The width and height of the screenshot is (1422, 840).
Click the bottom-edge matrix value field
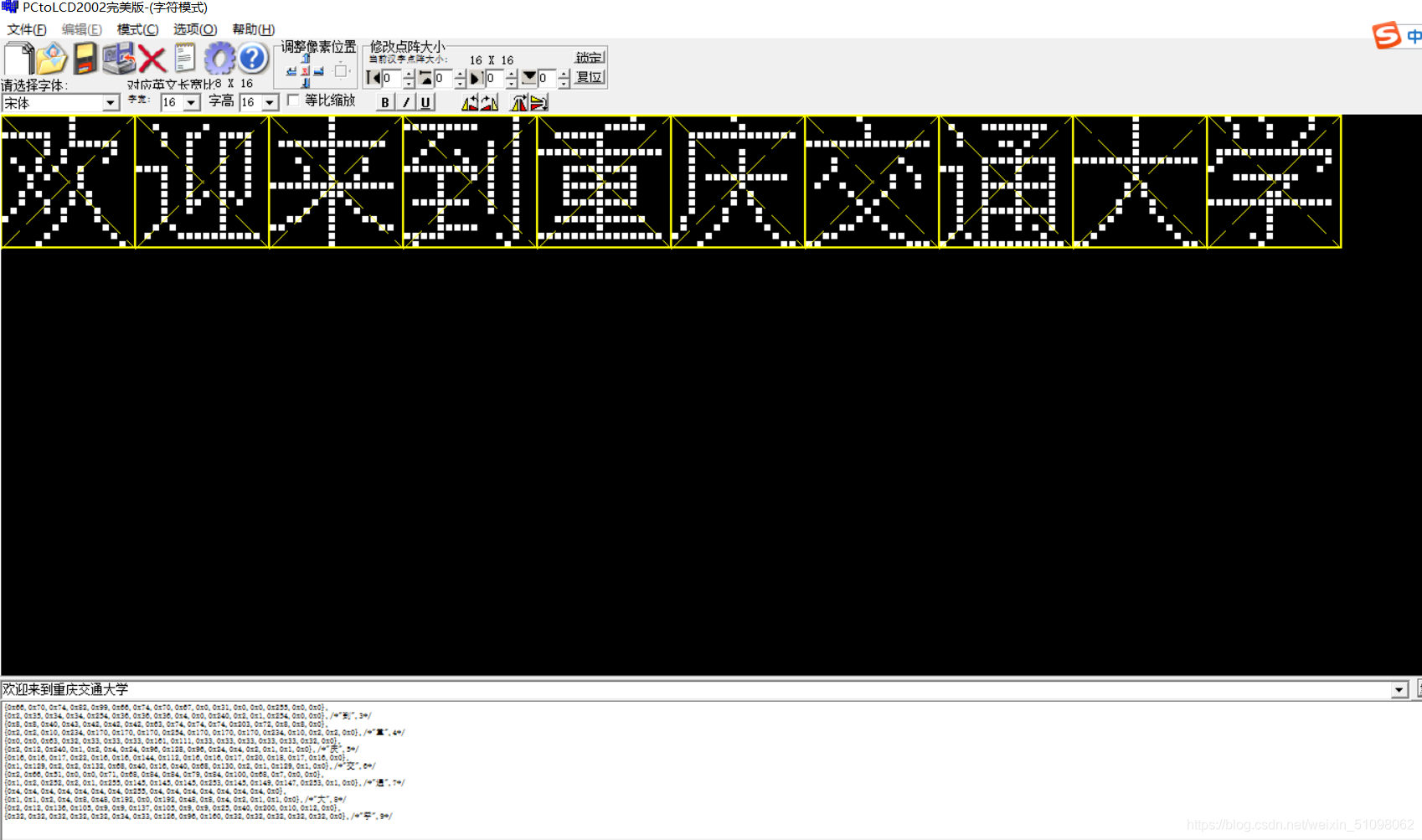pyautogui.click(x=547, y=78)
